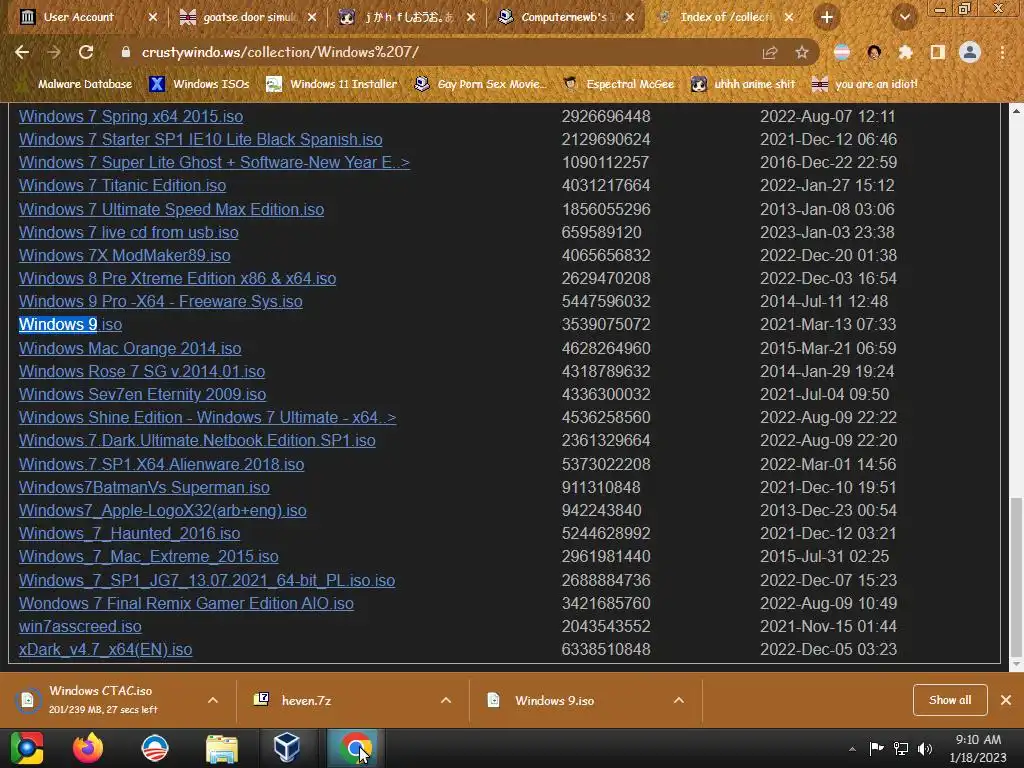Open the file explorer folder taskbar icon

click(221, 748)
